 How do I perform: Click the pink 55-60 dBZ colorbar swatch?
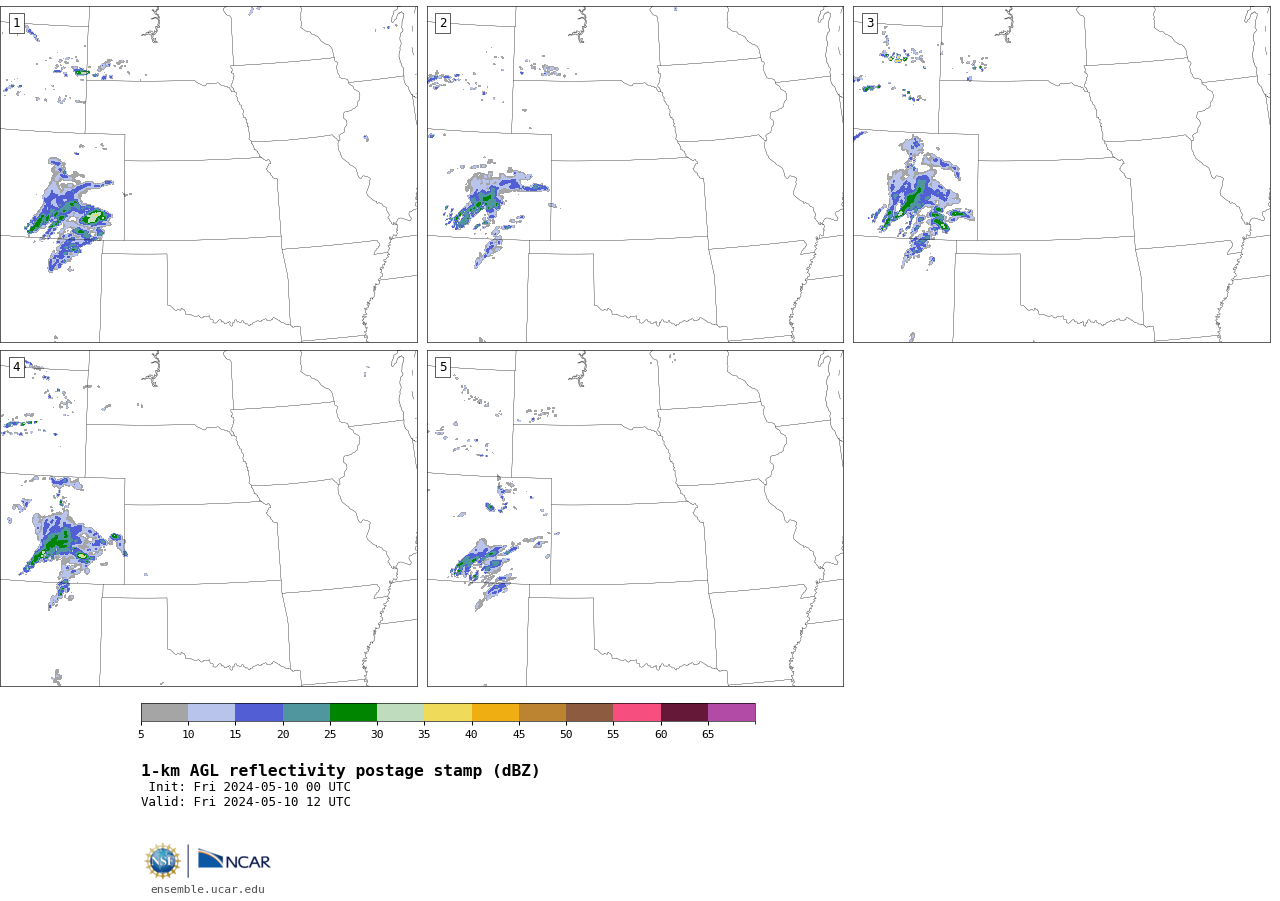(x=637, y=713)
